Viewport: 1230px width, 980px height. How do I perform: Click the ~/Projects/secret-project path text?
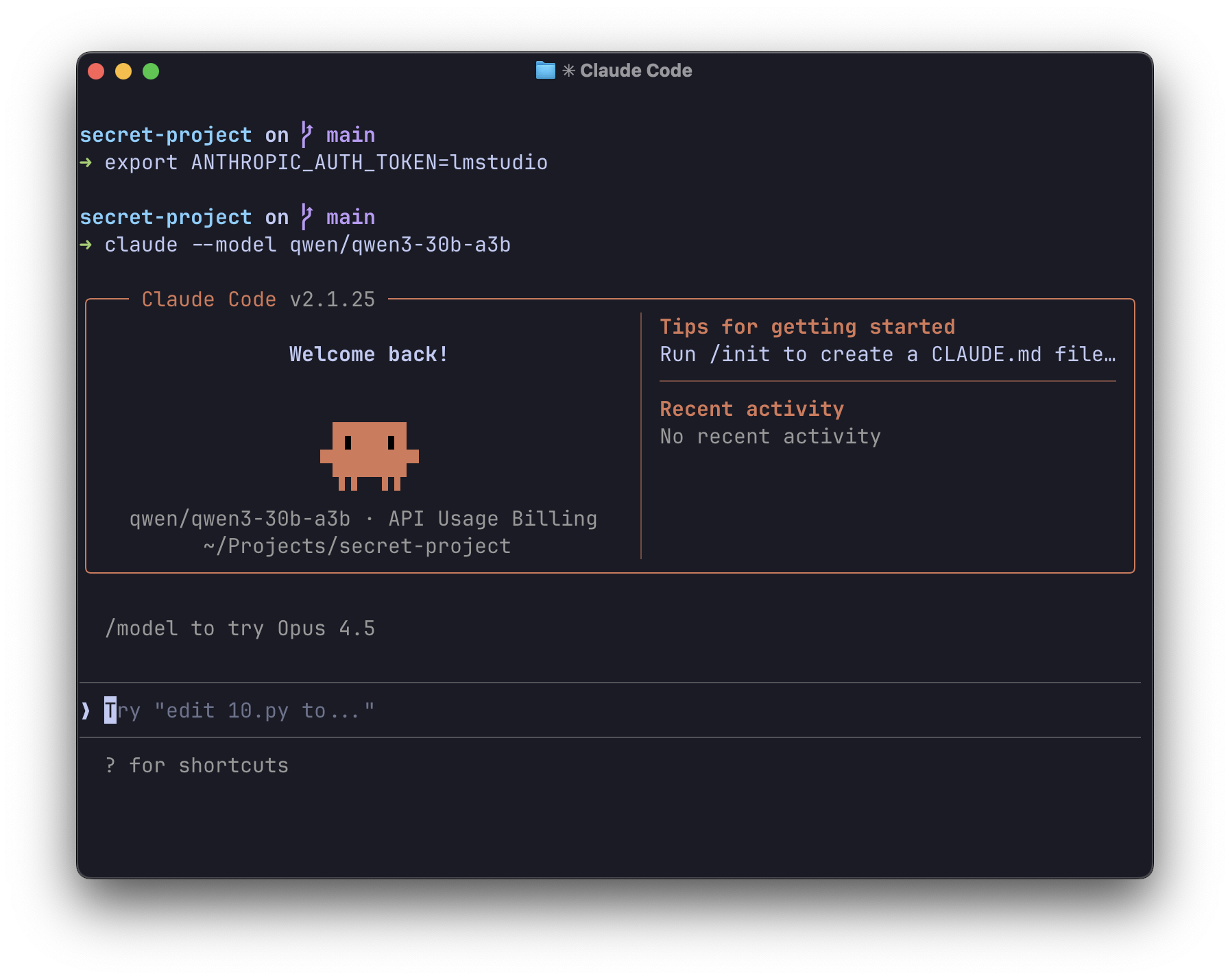tap(357, 546)
